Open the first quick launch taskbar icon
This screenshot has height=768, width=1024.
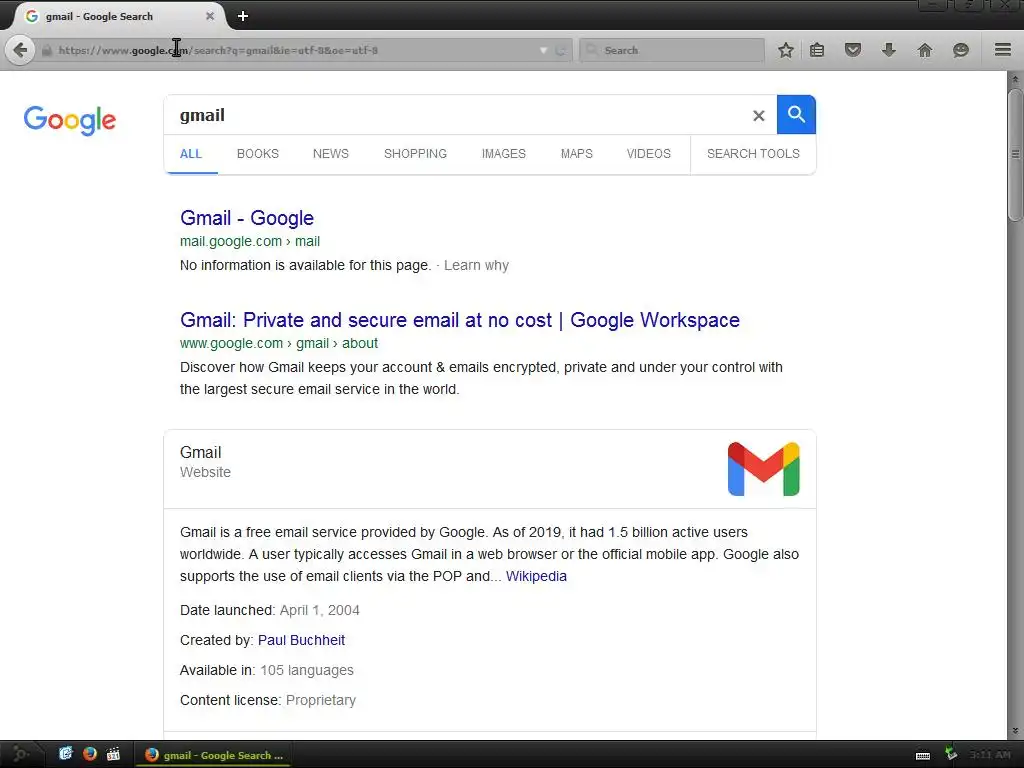pos(65,754)
